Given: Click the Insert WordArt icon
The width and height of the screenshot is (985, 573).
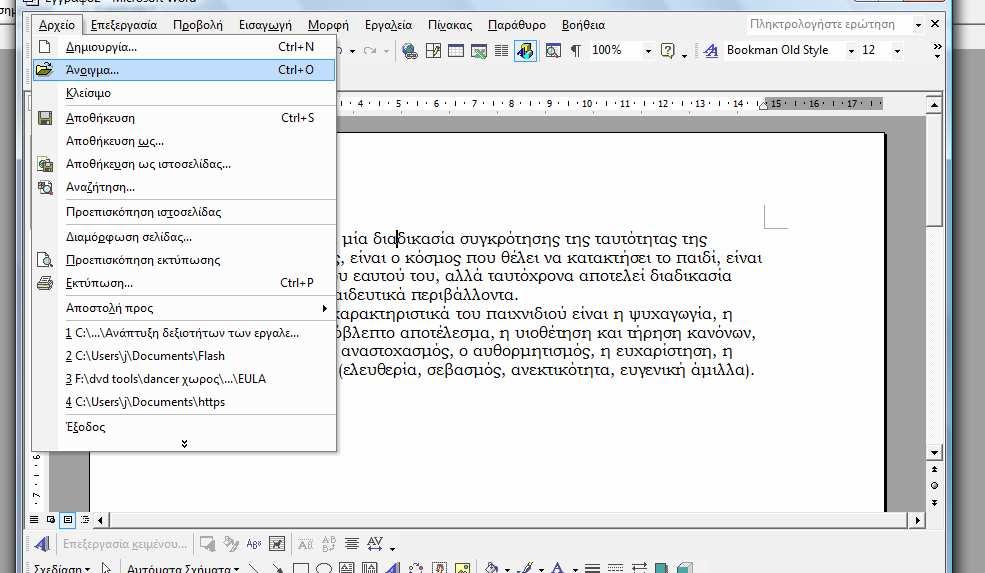Looking at the screenshot, I should (41, 544).
